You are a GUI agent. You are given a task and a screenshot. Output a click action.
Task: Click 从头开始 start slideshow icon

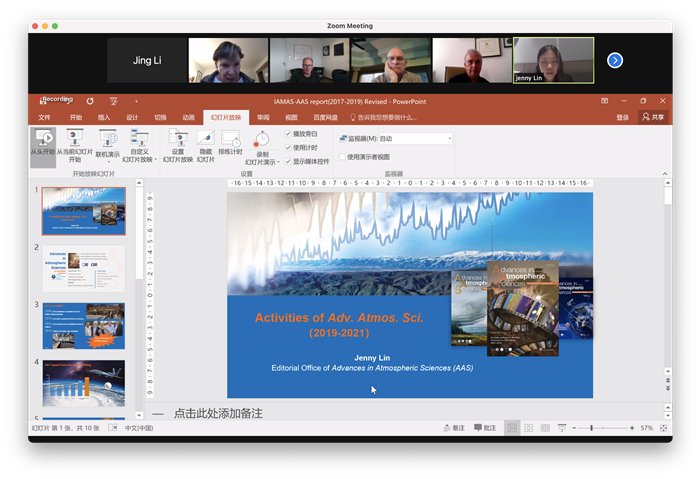[44, 139]
